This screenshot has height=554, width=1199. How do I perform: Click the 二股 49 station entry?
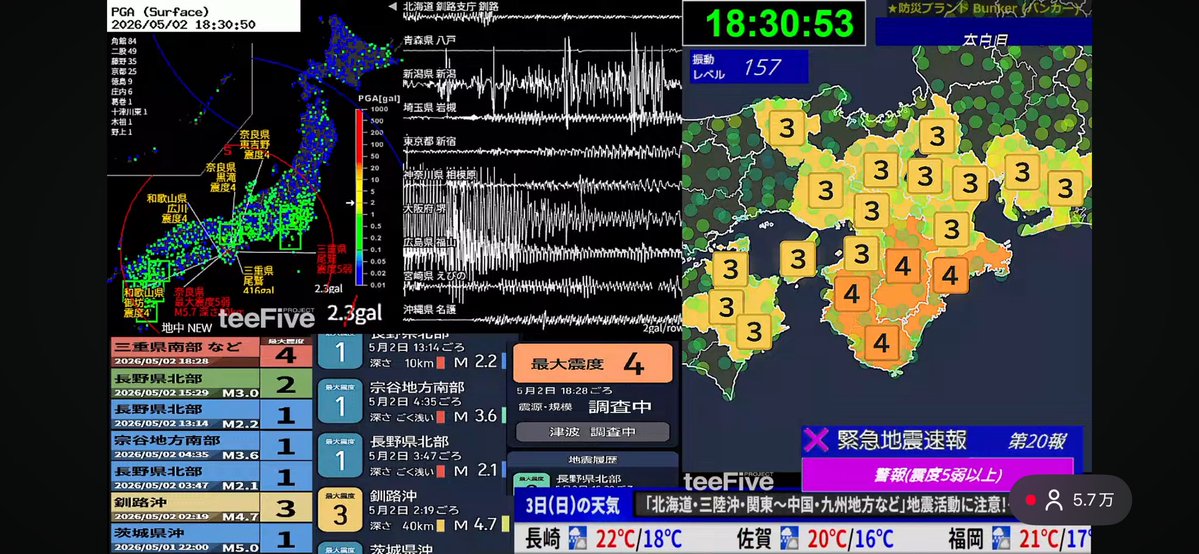pos(124,51)
